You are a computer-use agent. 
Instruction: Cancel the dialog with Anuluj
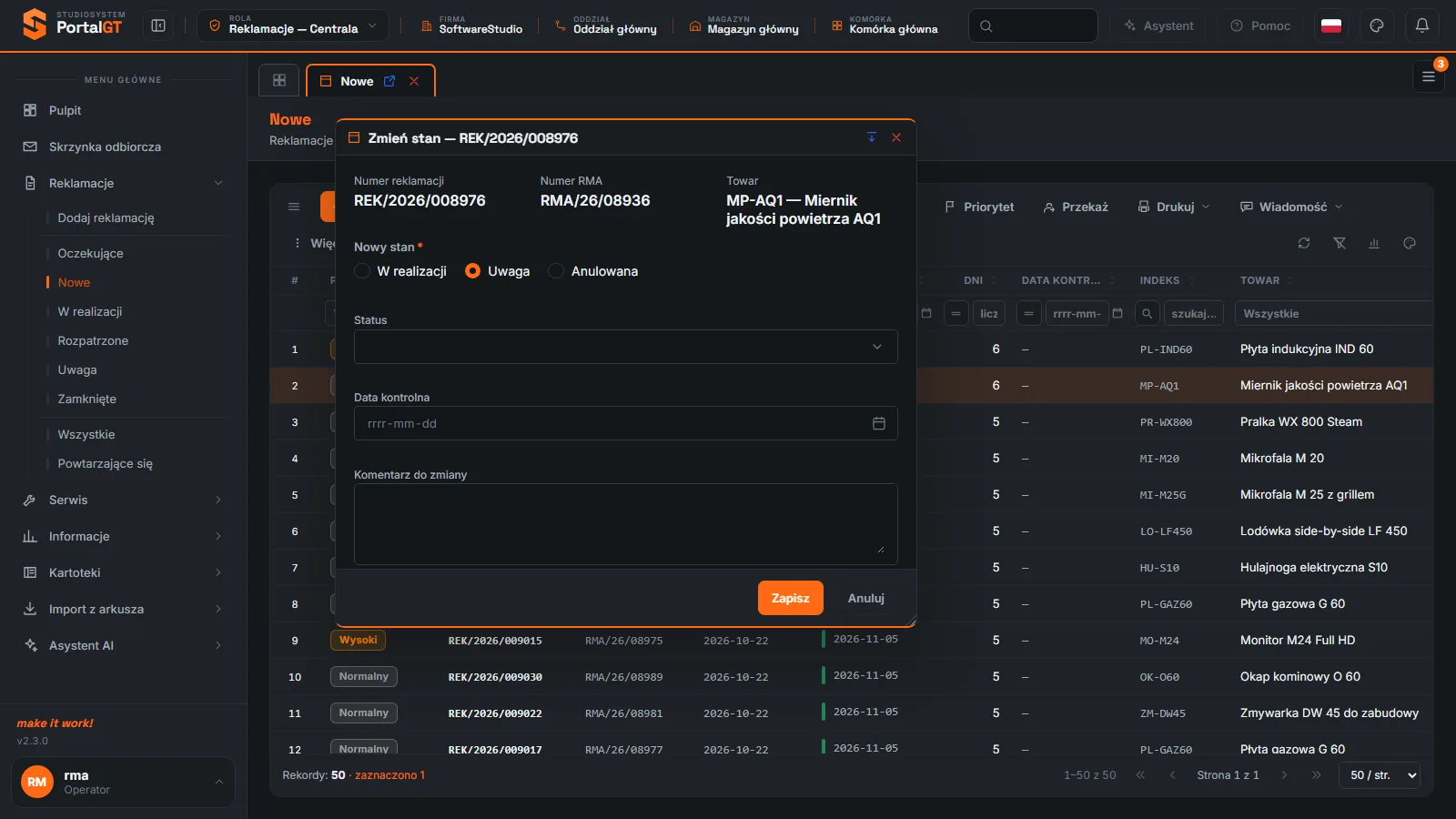(x=866, y=598)
